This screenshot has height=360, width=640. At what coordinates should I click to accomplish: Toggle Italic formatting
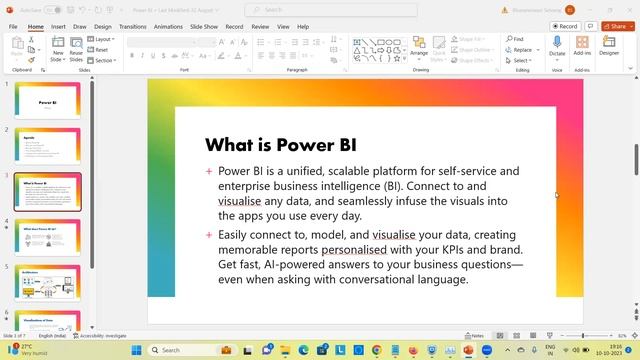pyautogui.click(x=142, y=56)
